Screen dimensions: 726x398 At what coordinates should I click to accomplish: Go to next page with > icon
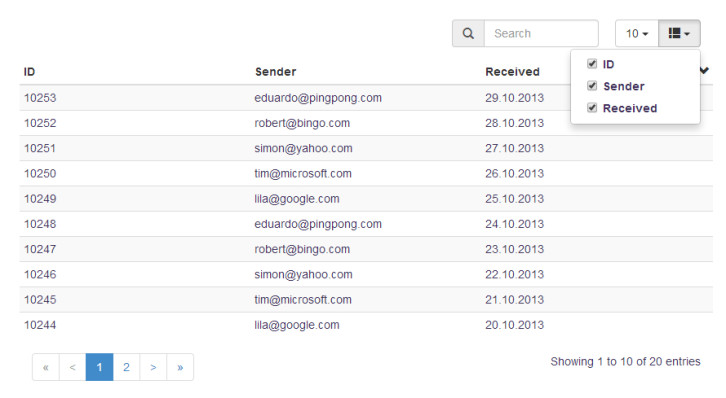pyautogui.click(x=153, y=367)
